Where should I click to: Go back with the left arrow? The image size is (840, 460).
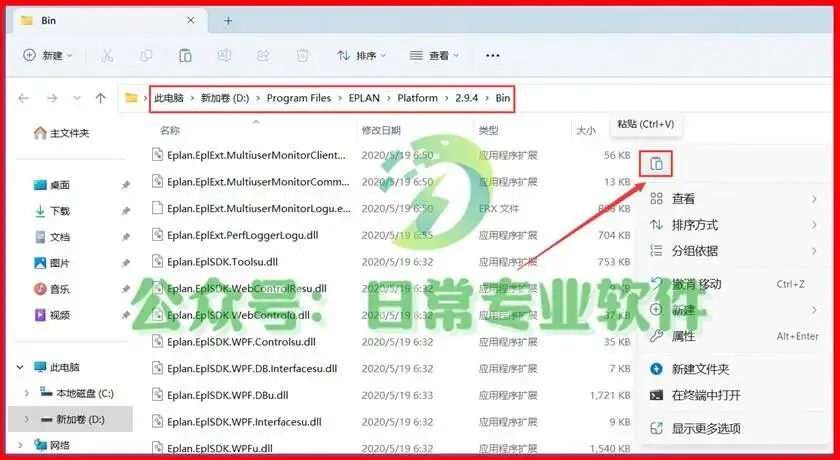tap(23, 98)
